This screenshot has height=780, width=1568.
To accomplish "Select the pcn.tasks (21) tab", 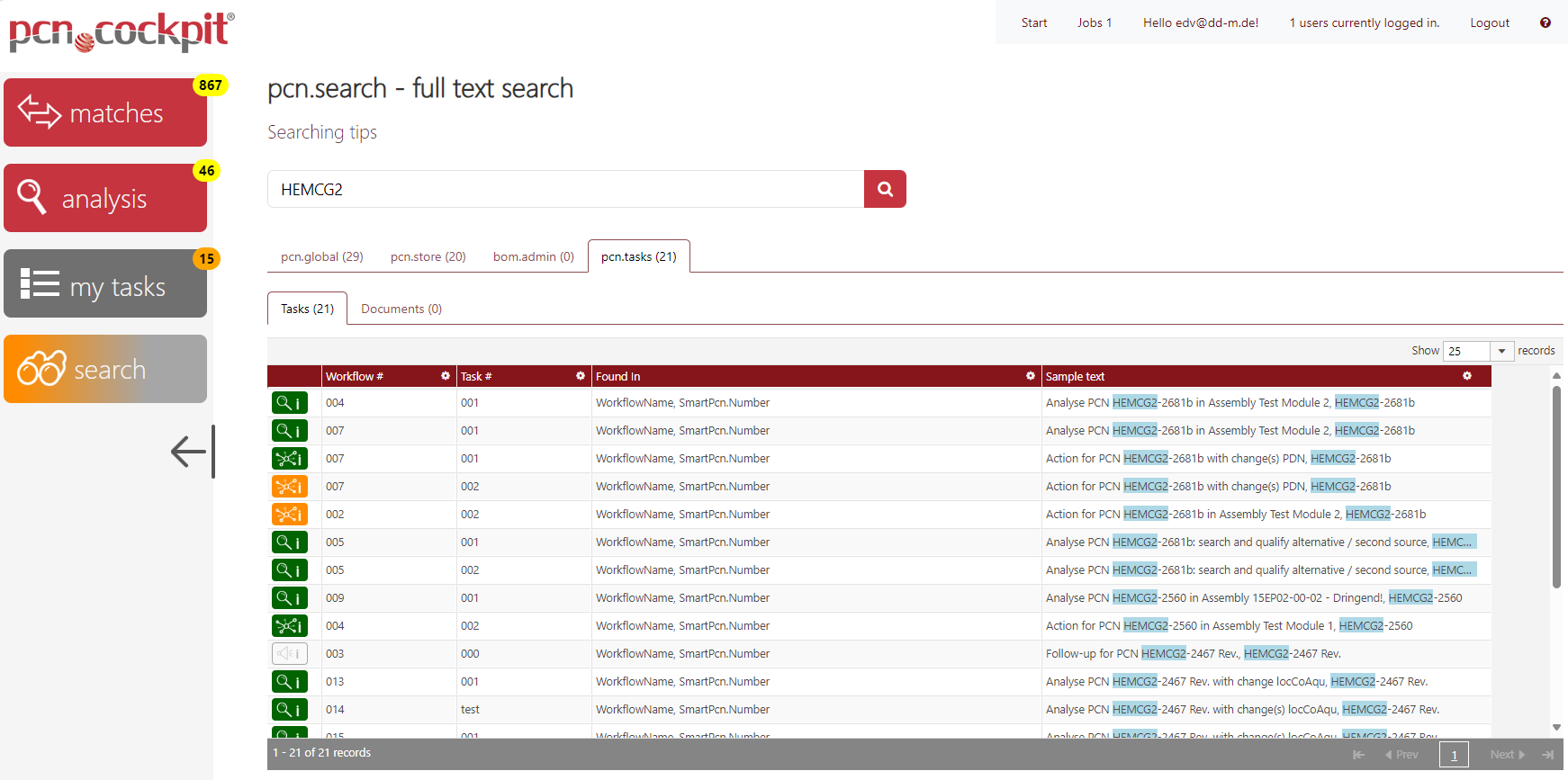I will click(x=639, y=256).
